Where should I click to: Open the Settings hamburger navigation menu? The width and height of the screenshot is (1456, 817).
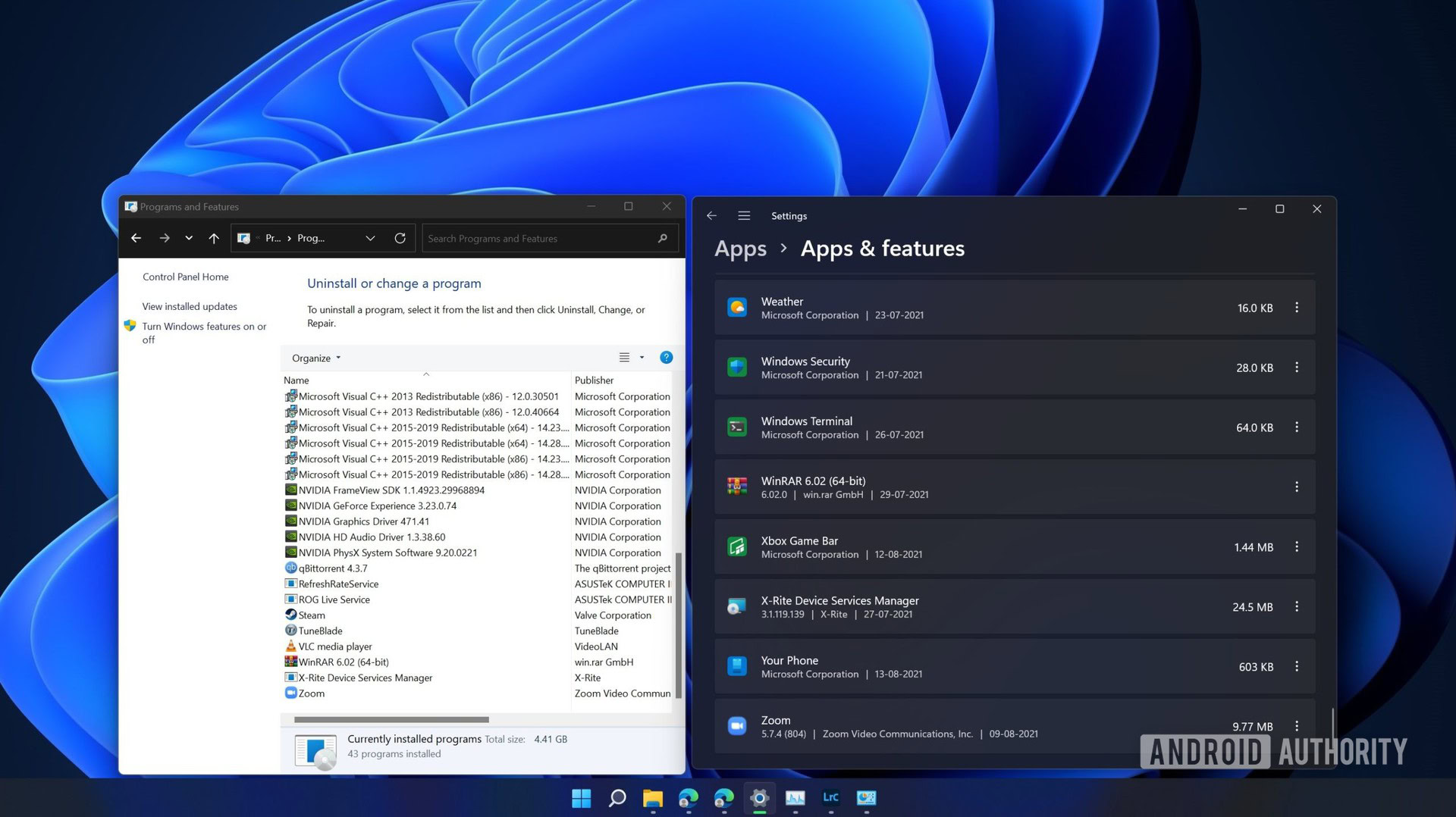pyautogui.click(x=744, y=216)
